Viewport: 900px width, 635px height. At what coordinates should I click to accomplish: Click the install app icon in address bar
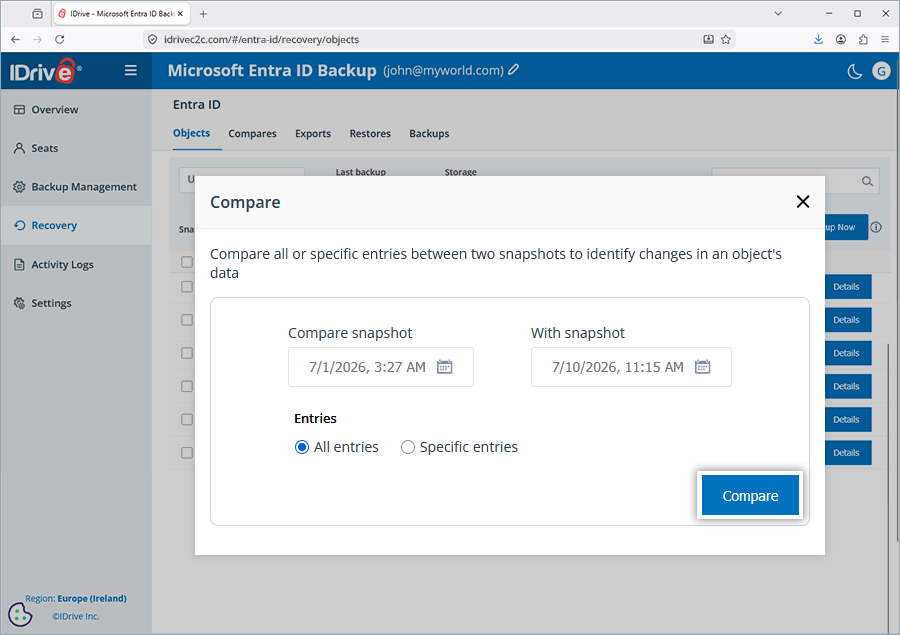coord(708,40)
